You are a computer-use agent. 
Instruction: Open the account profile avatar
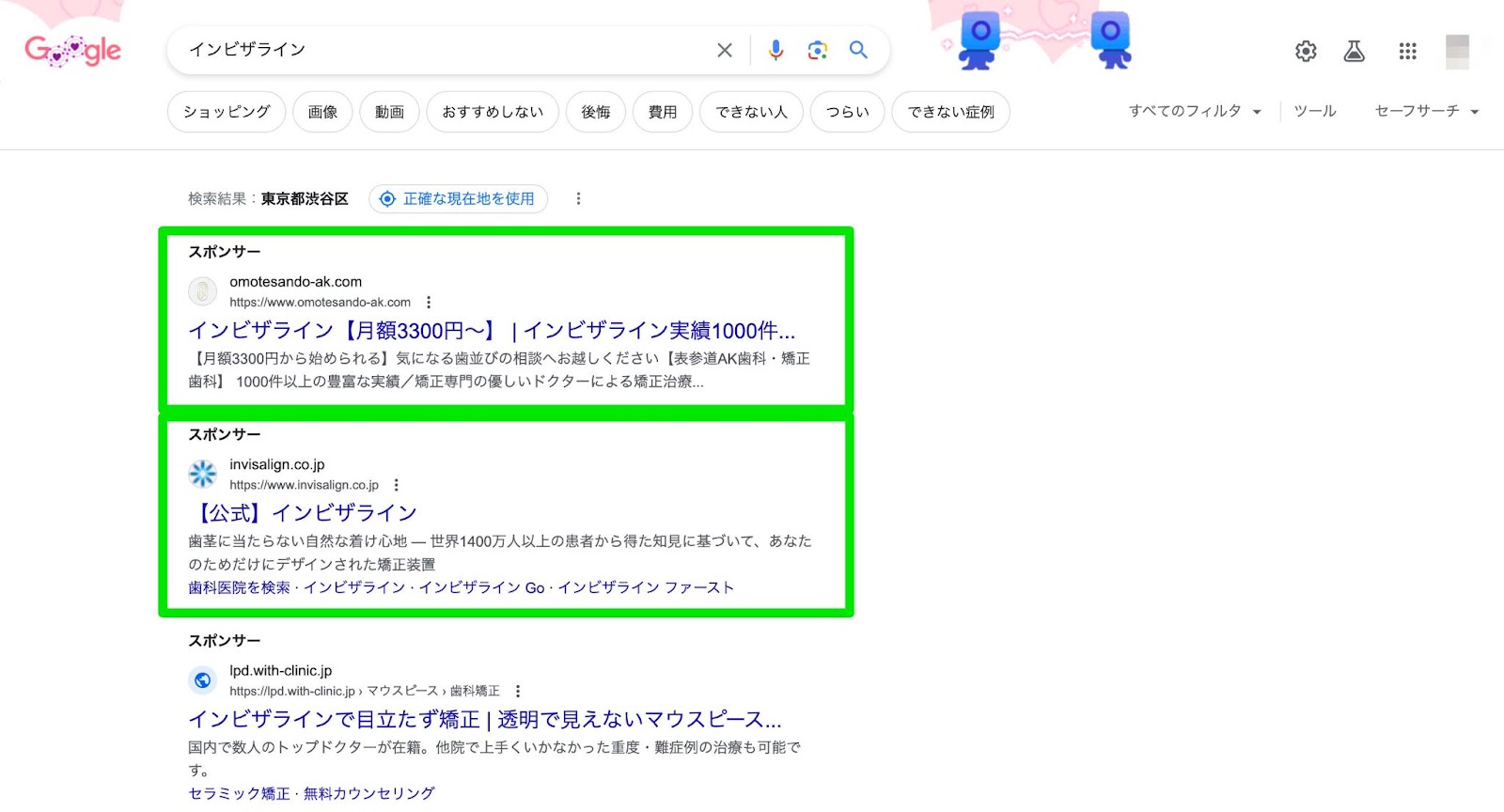tap(1457, 52)
